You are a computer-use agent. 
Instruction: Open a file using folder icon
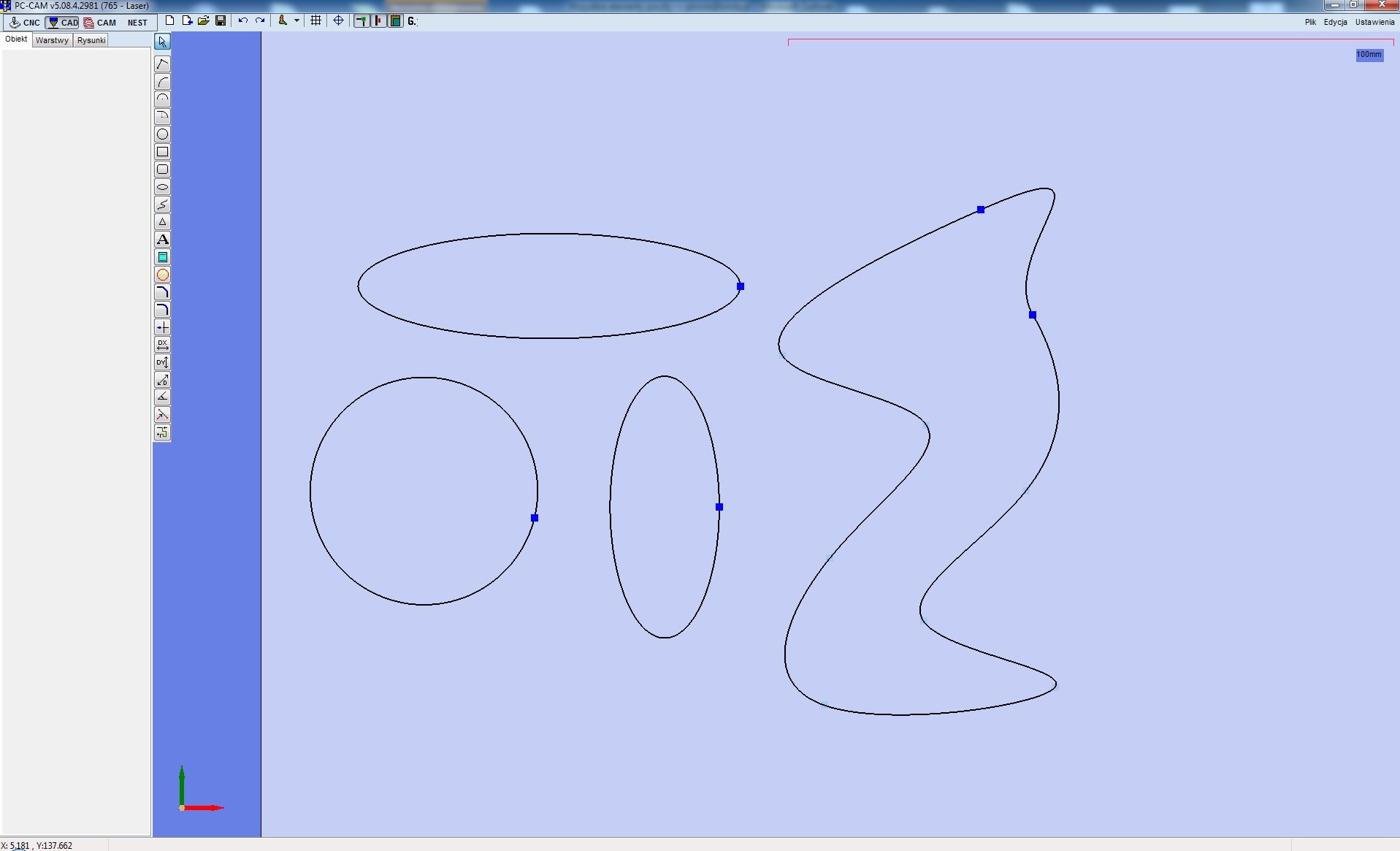pyautogui.click(x=204, y=20)
